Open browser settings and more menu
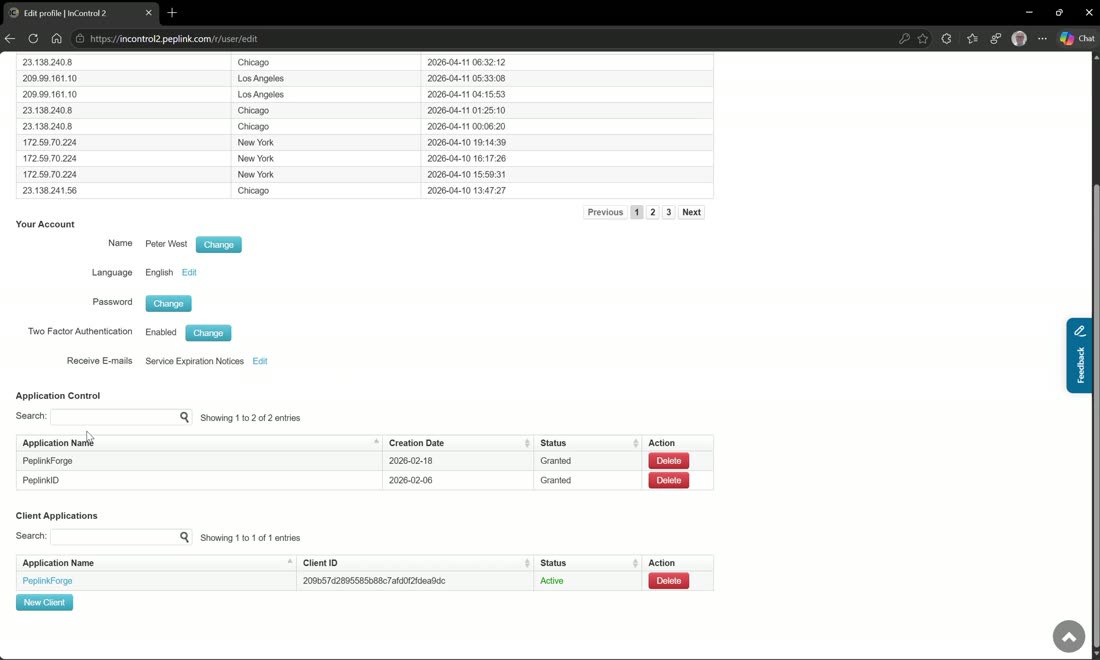This screenshot has width=1100, height=660. (1042, 39)
